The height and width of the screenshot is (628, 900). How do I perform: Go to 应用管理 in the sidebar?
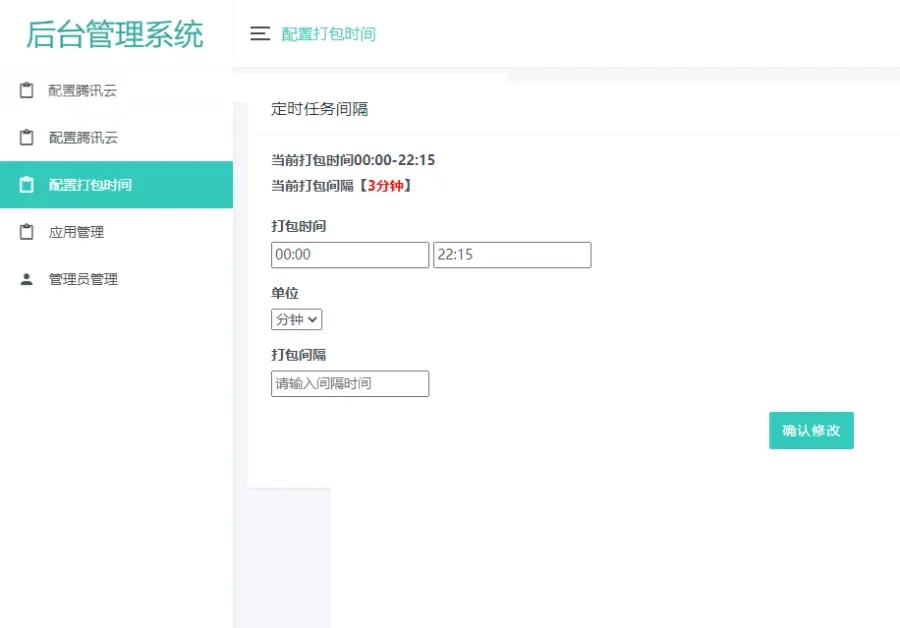click(x=76, y=232)
